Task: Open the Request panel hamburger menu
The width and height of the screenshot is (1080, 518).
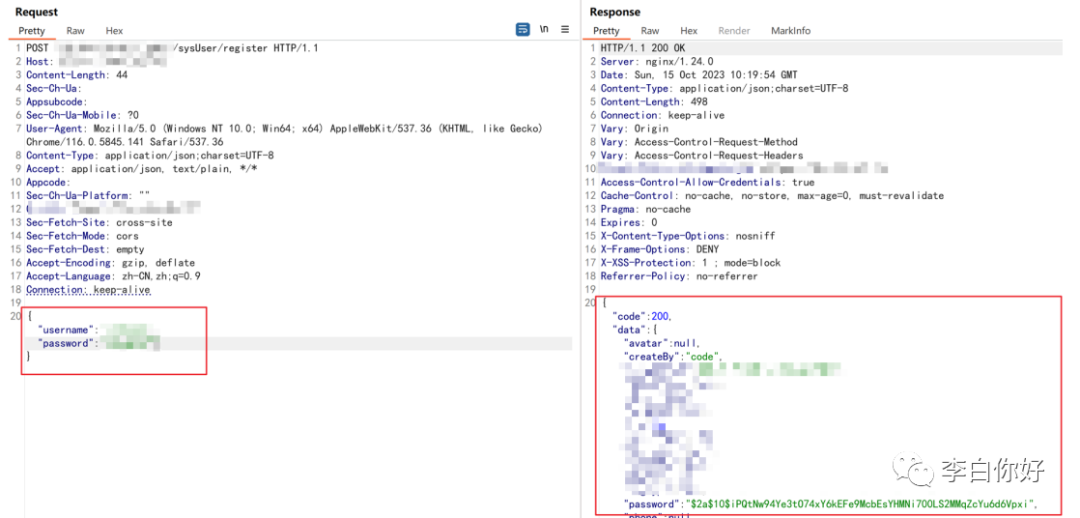Action: (x=565, y=30)
